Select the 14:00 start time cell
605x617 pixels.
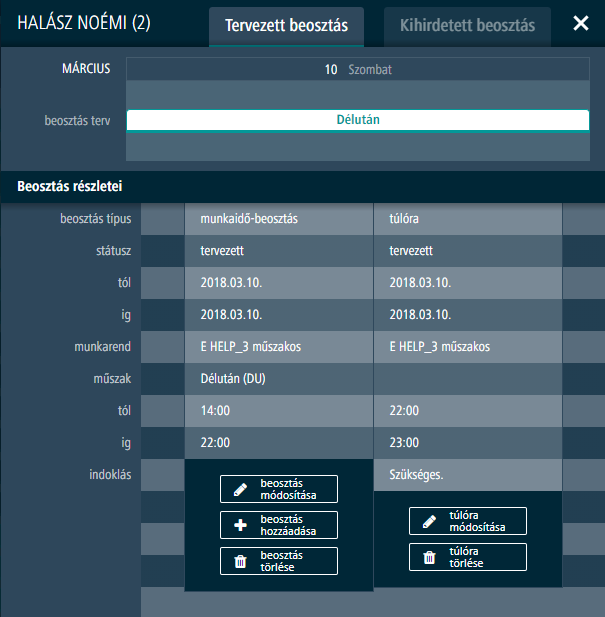278,411
